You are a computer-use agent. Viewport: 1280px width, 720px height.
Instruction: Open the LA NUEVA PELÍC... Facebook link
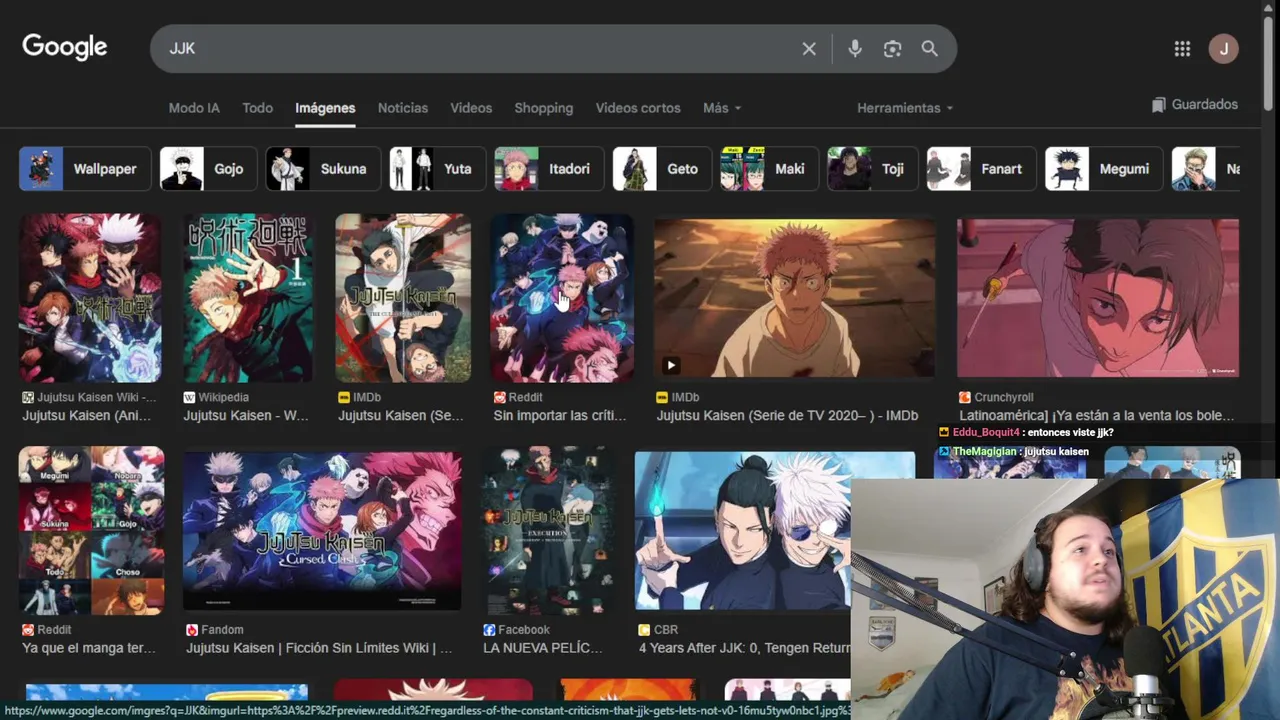point(542,648)
